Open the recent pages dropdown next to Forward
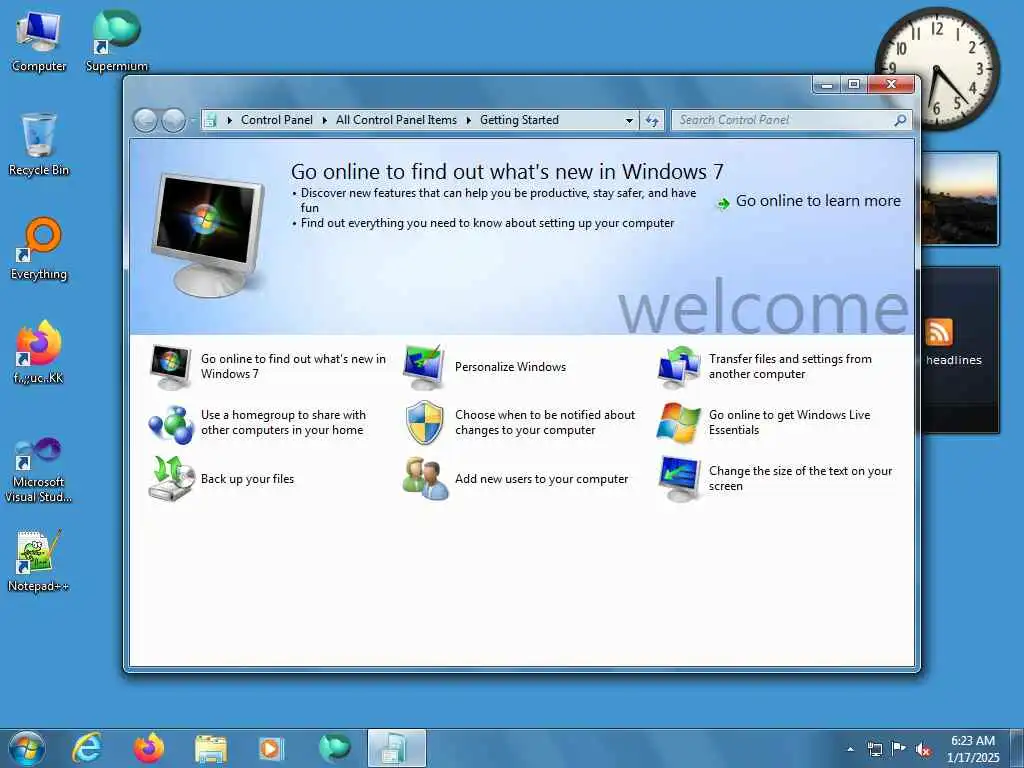The width and height of the screenshot is (1024, 768). pyautogui.click(x=193, y=120)
